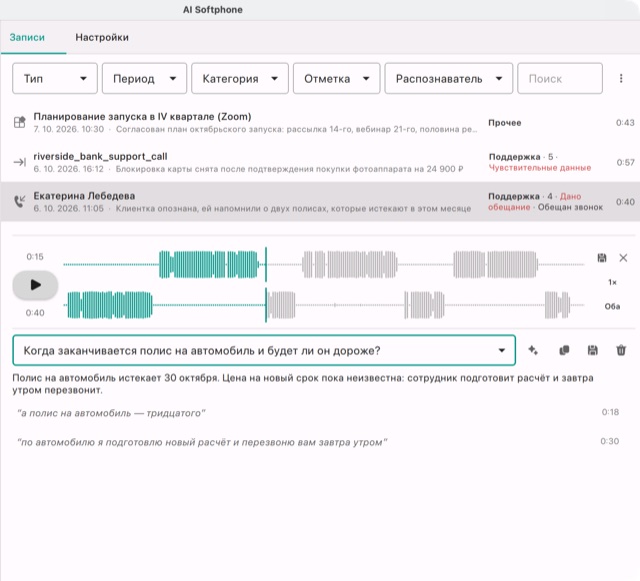Click the AI sparkle ask icon
This screenshot has width=640, height=581.
click(x=533, y=350)
